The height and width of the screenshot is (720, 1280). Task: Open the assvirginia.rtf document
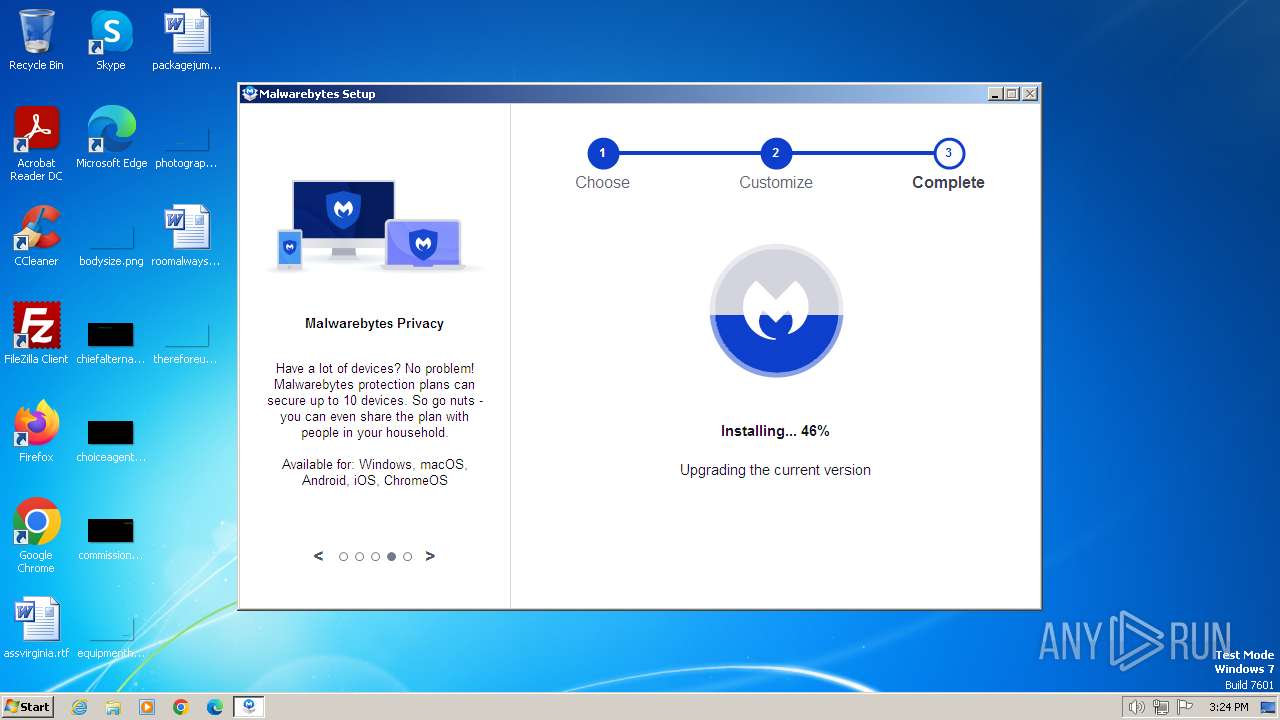coord(36,628)
